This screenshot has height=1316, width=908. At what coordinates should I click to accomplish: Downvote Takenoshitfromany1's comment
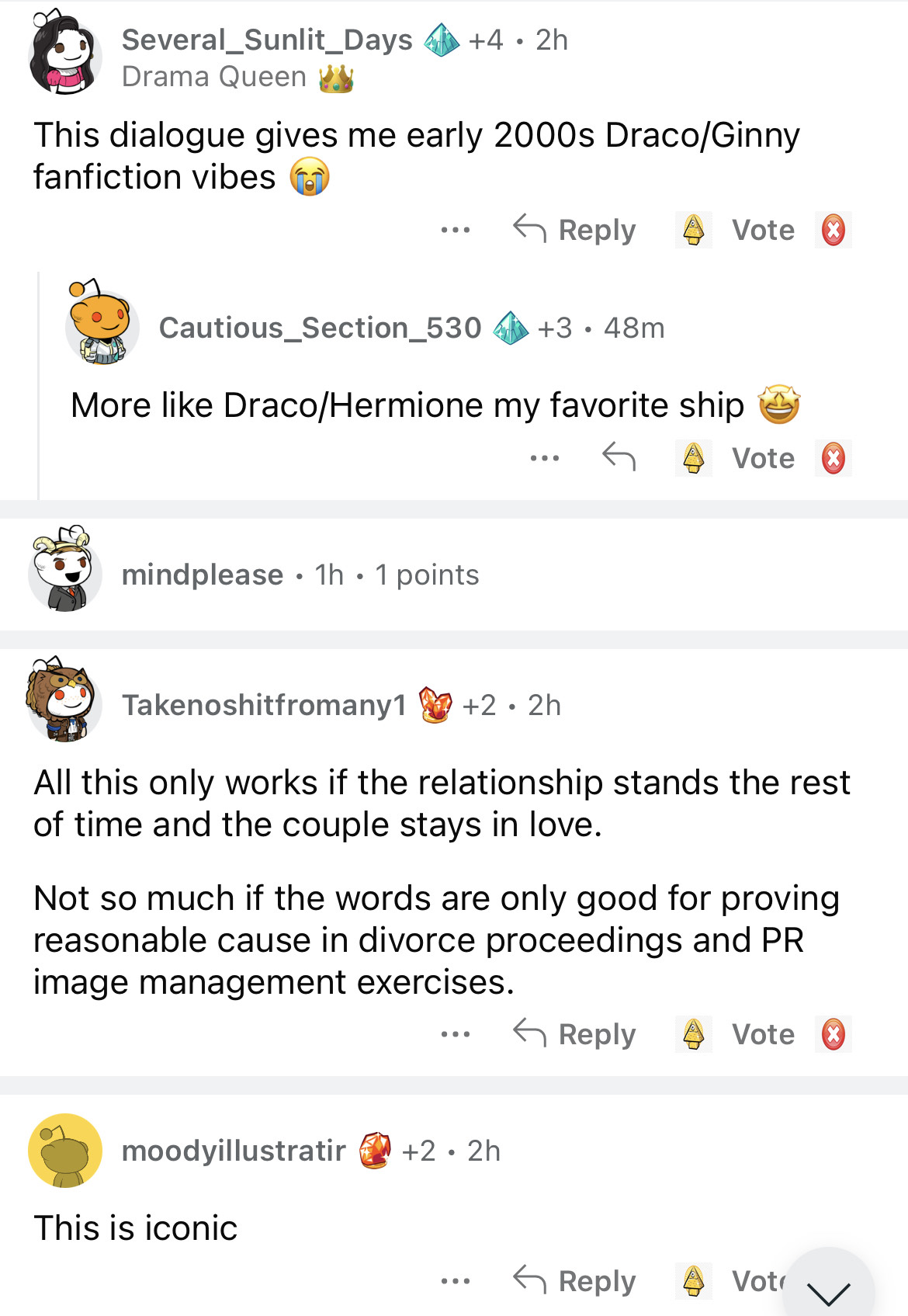[x=833, y=1034]
